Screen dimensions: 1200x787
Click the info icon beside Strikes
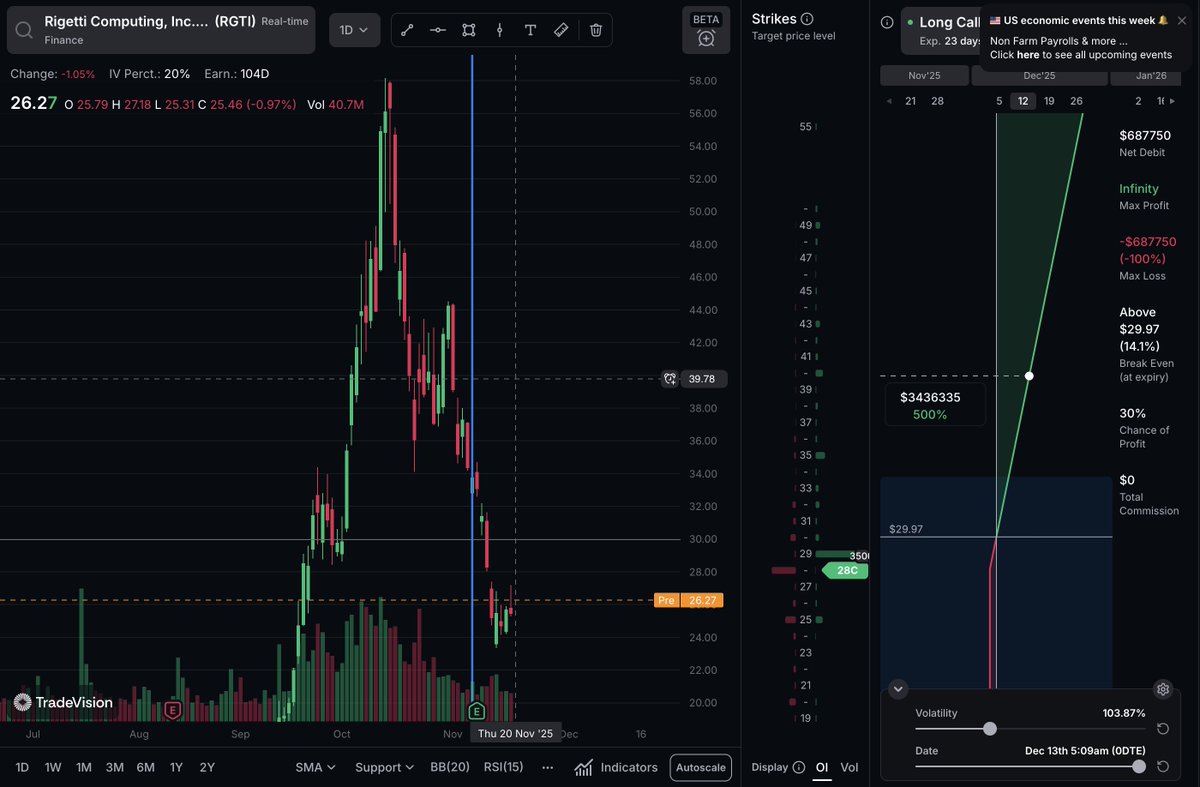click(807, 19)
